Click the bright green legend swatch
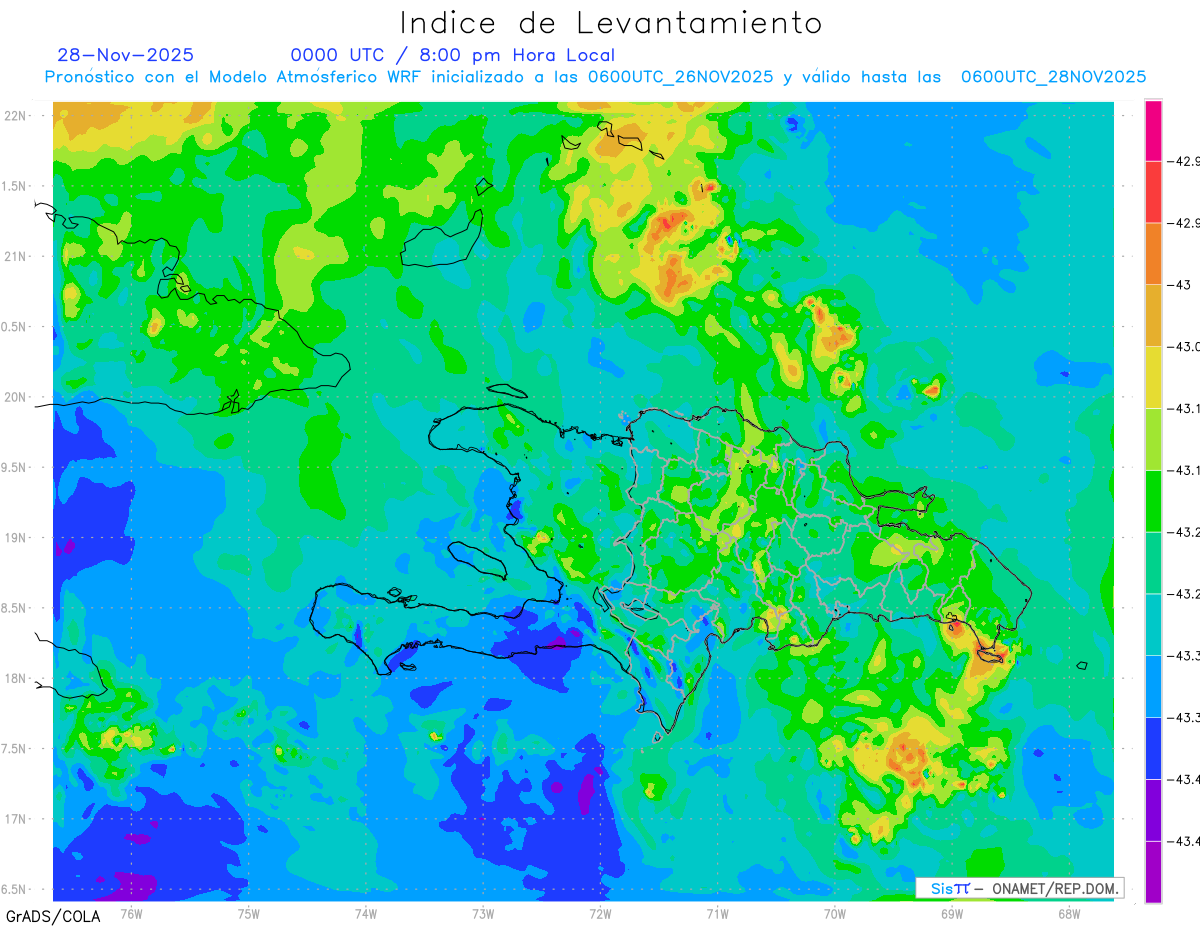Image resolution: width=1200 pixels, height=927 pixels. 1153,501
